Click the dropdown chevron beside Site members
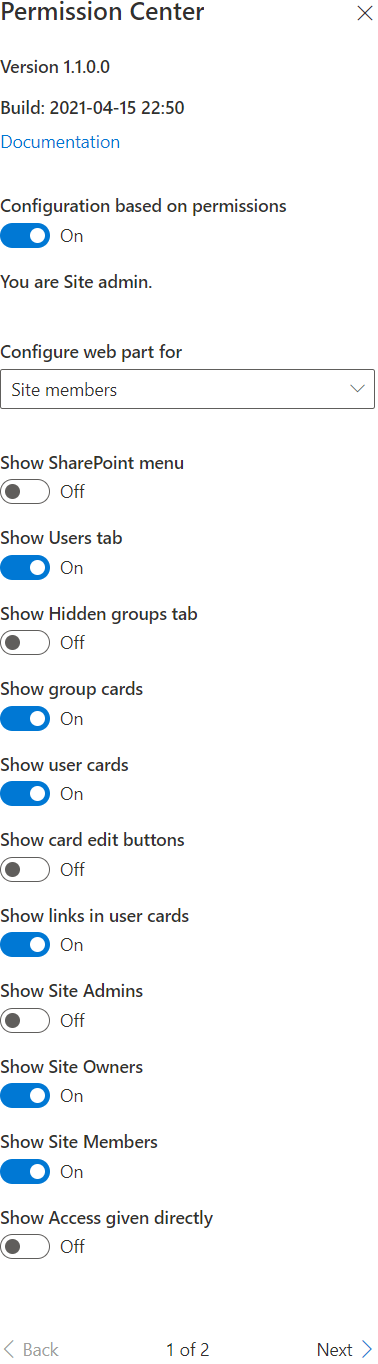378x1364 pixels. pos(358,389)
